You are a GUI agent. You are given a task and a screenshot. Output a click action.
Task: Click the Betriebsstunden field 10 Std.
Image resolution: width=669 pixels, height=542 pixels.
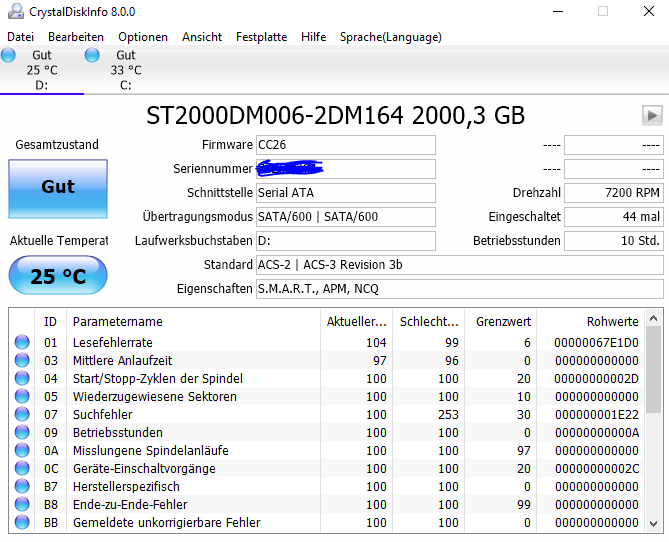pyautogui.click(x=614, y=241)
